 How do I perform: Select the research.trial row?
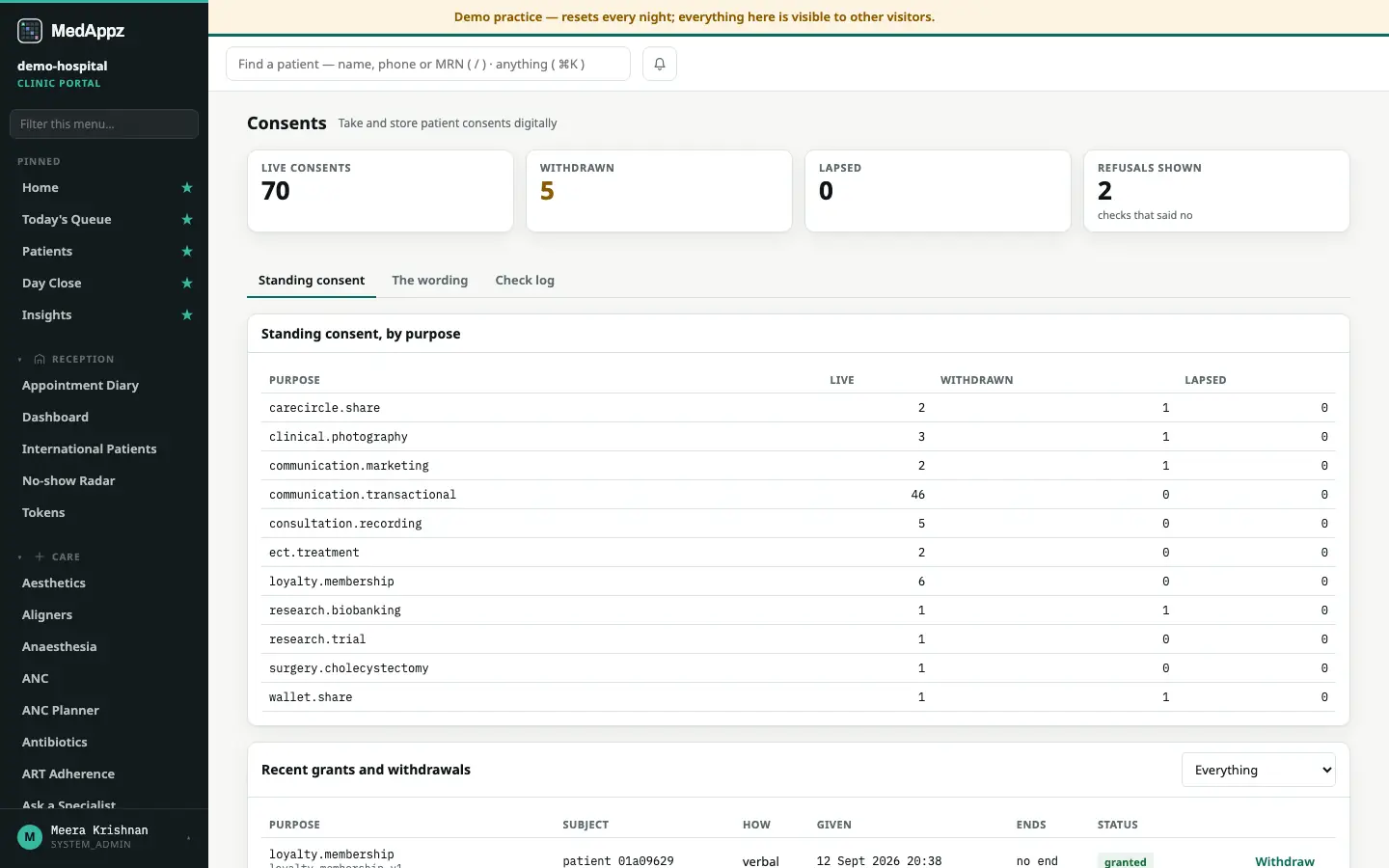coord(799,639)
